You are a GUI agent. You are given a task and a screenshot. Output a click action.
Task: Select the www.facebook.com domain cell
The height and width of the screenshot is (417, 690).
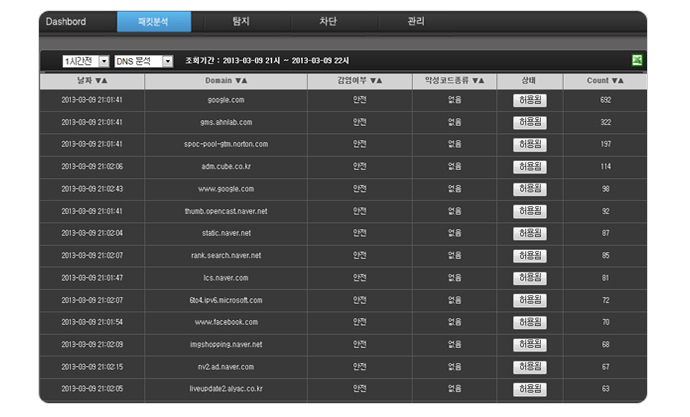click(226, 322)
